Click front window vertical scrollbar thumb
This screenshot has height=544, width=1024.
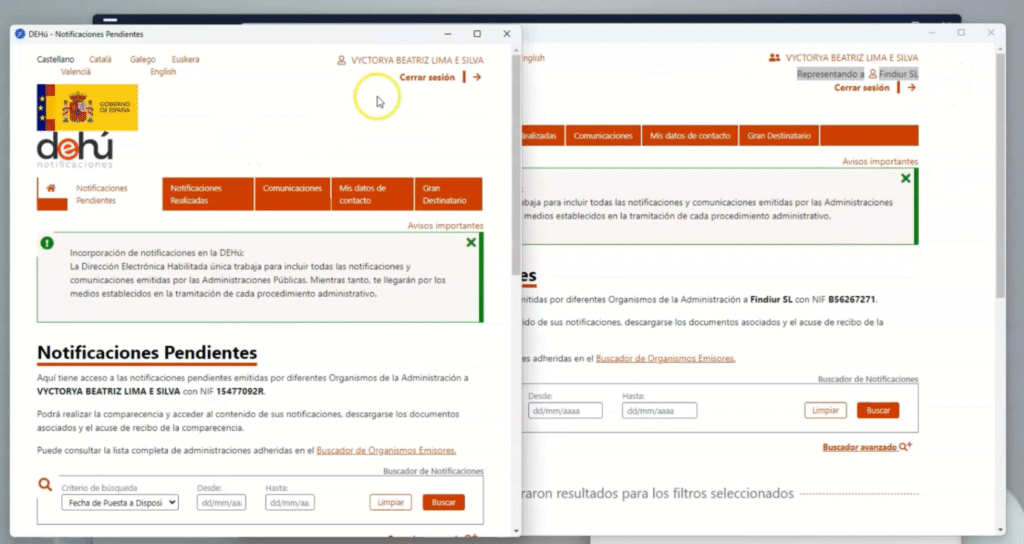pyautogui.click(x=516, y=163)
